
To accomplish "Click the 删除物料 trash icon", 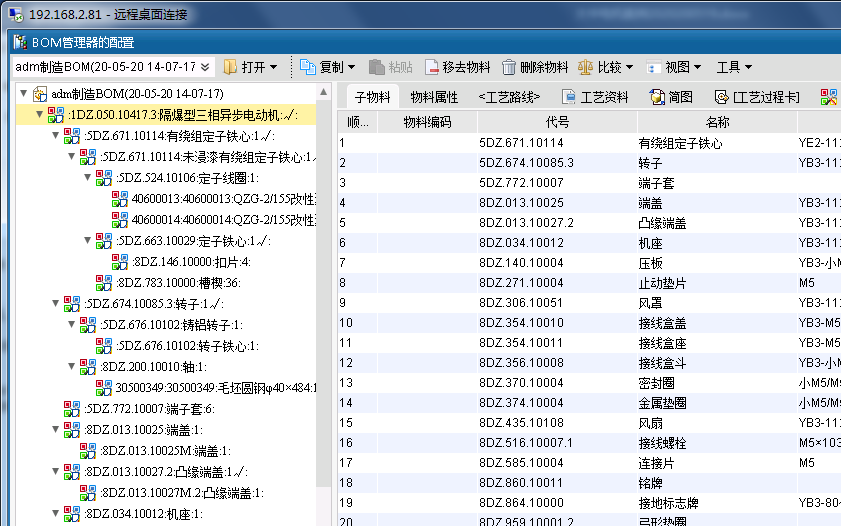I will coord(509,67).
